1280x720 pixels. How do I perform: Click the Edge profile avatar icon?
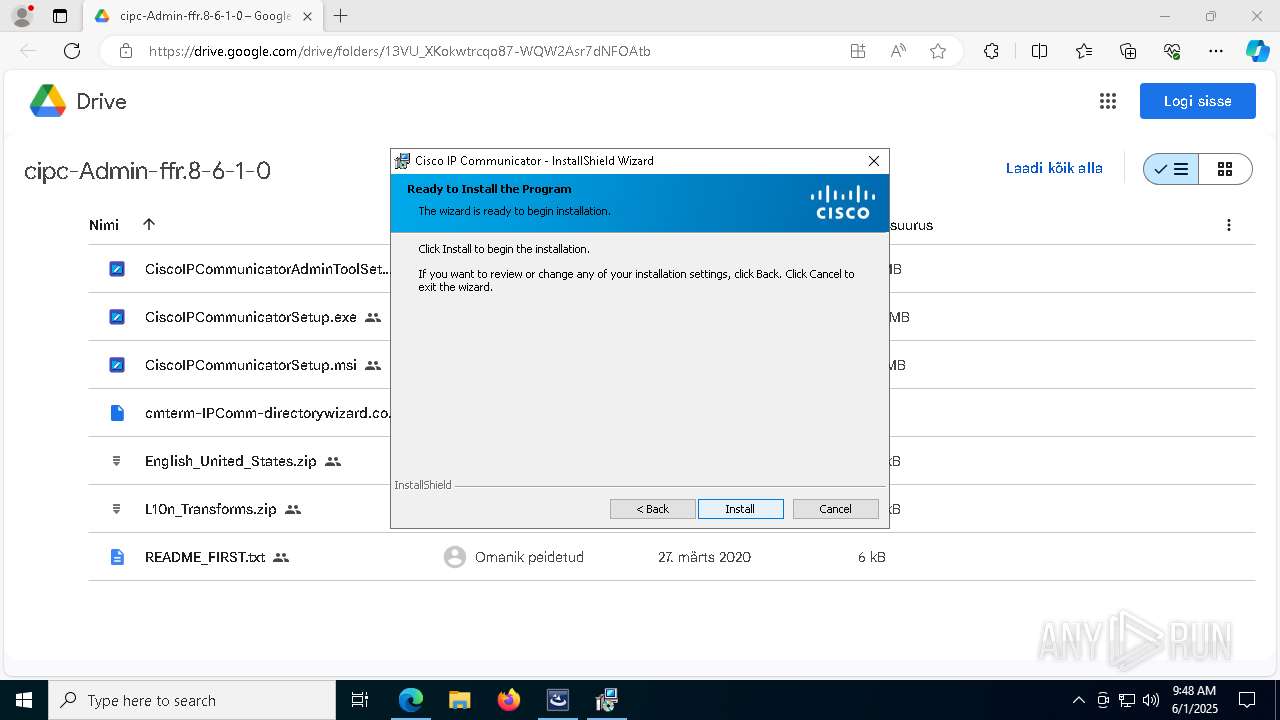(22, 16)
